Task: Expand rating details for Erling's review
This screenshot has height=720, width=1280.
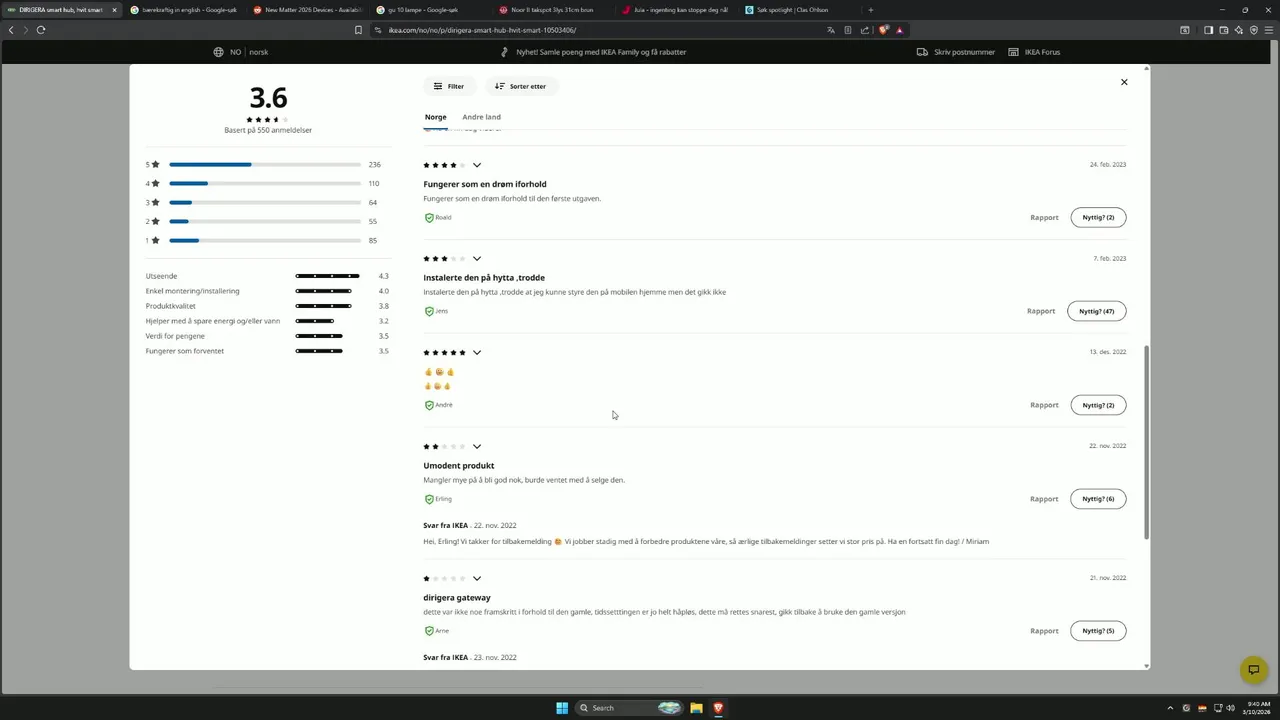Action: pos(477,447)
